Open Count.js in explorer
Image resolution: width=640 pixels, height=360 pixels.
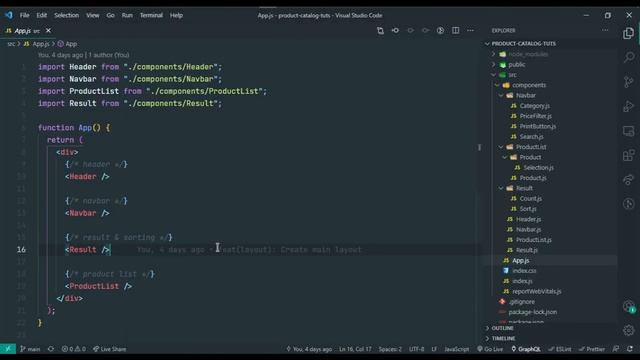pyautogui.click(x=531, y=198)
